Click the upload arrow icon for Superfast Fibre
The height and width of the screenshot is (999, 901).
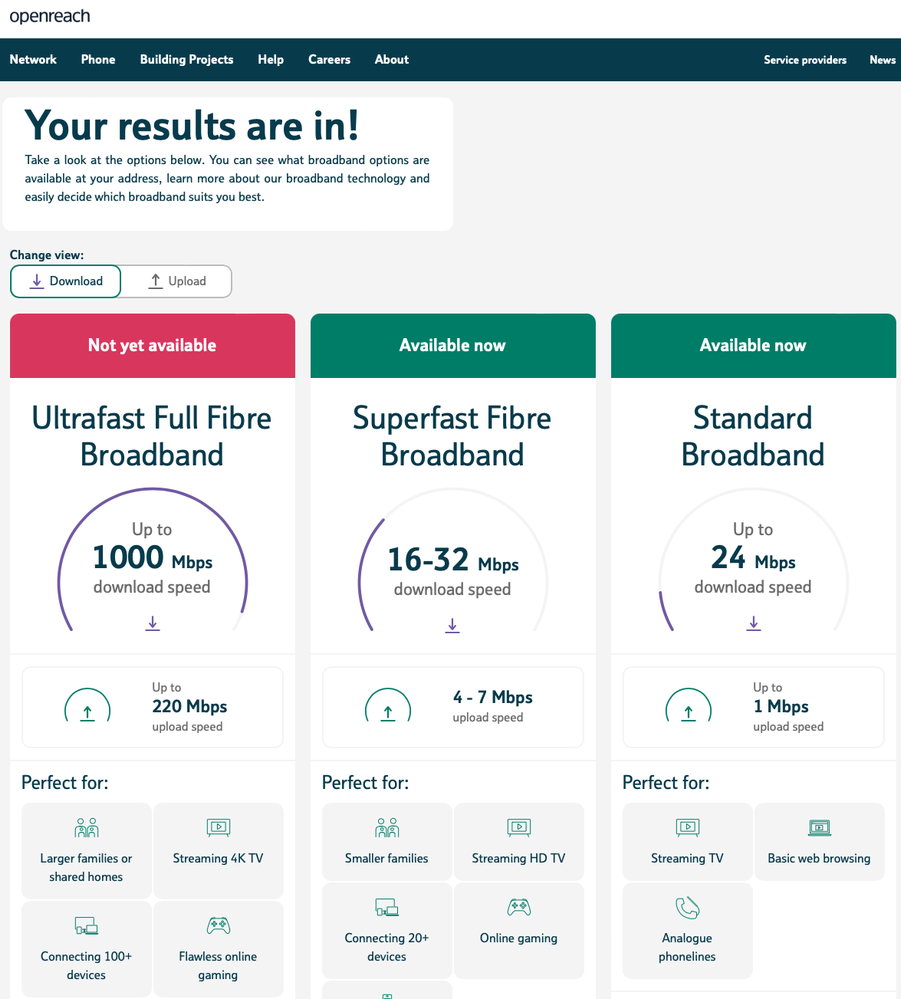coord(388,711)
